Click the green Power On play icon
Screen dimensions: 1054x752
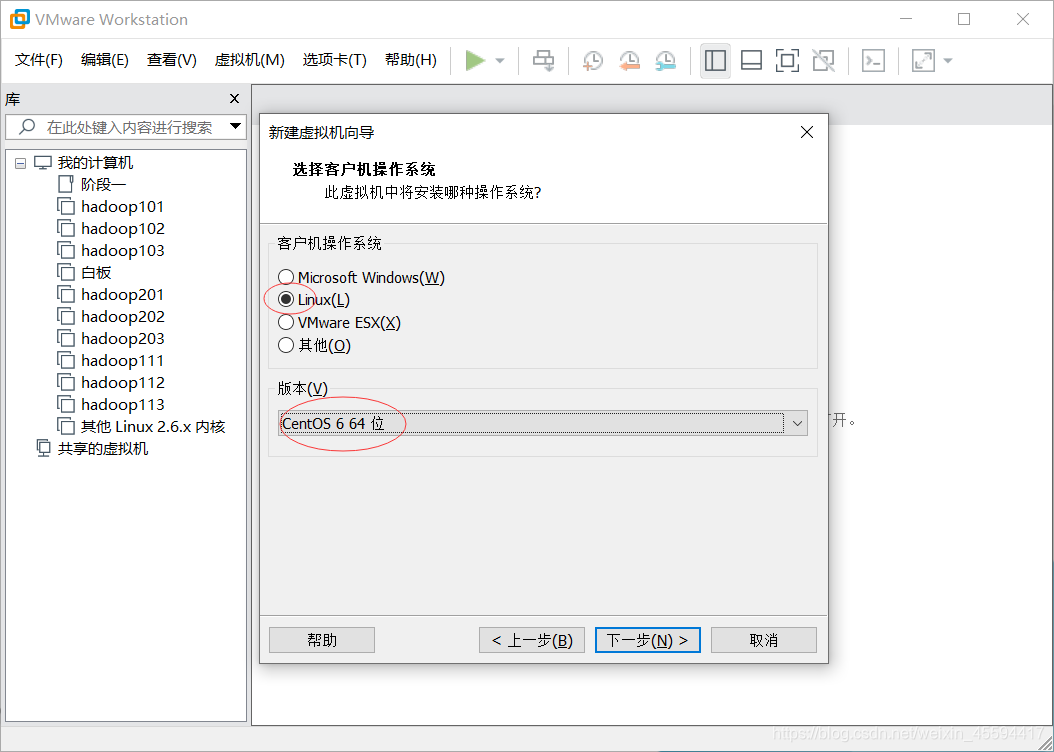475,60
